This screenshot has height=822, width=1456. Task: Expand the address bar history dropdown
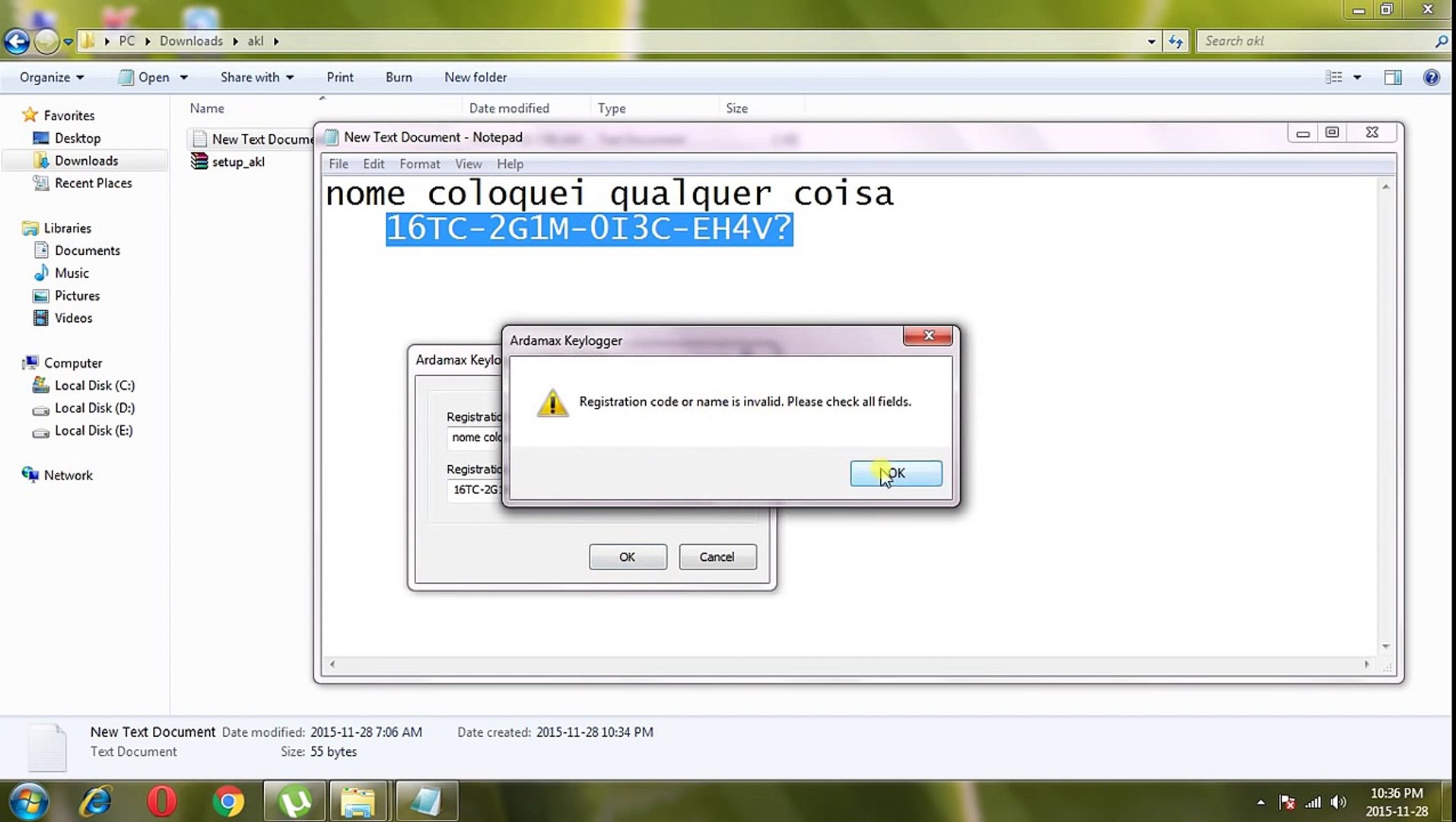pos(1152,42)
